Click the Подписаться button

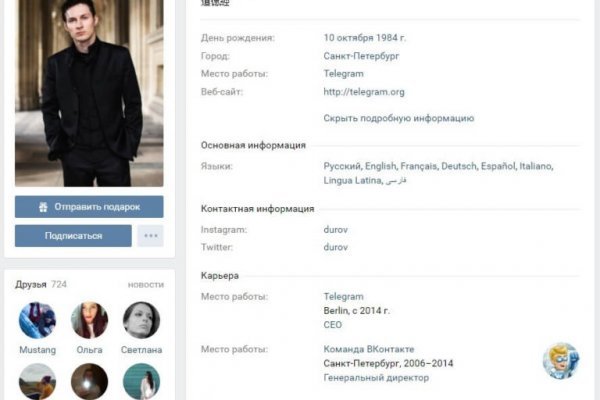point(73,236)
